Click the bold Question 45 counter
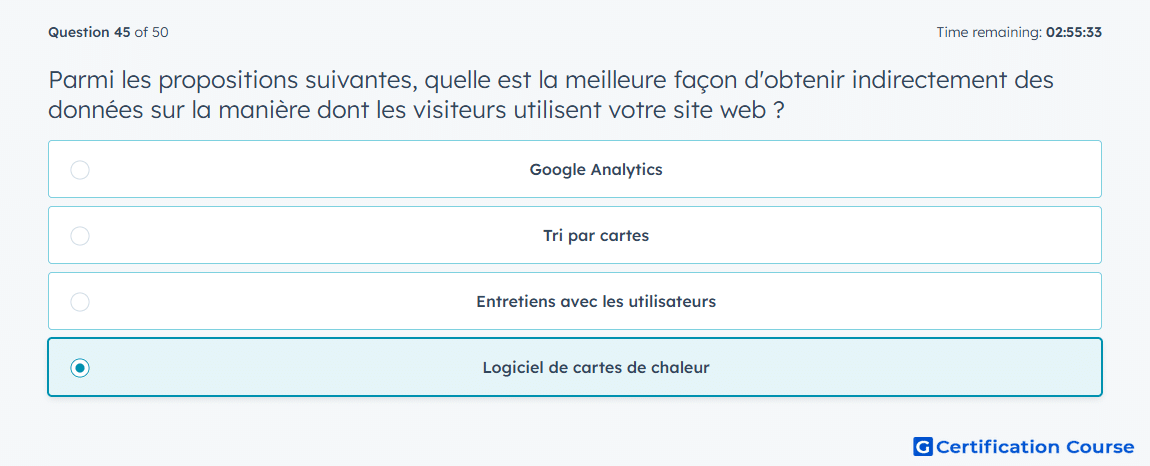This screenshot has height=466, width=1150. point(89,32)
